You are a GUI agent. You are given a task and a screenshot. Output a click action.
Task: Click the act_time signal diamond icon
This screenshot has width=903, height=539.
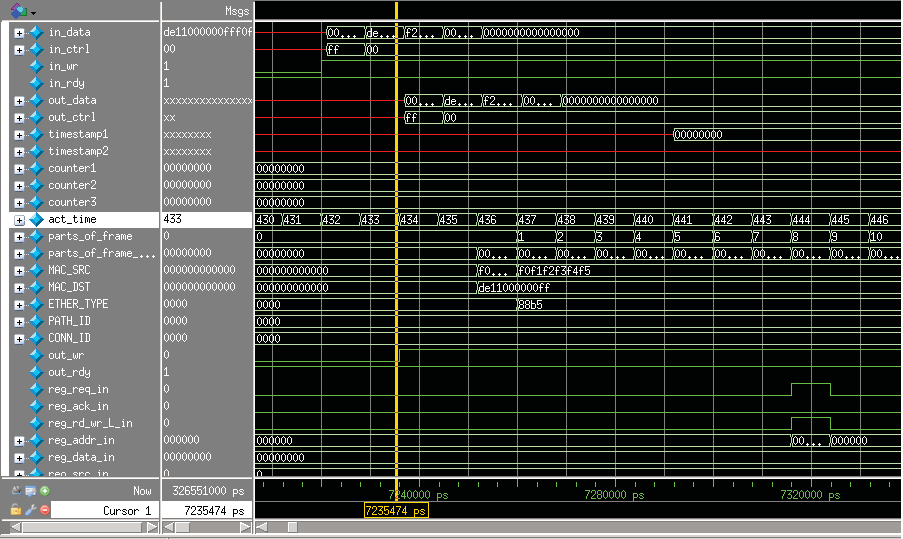(x=36, y=219)
